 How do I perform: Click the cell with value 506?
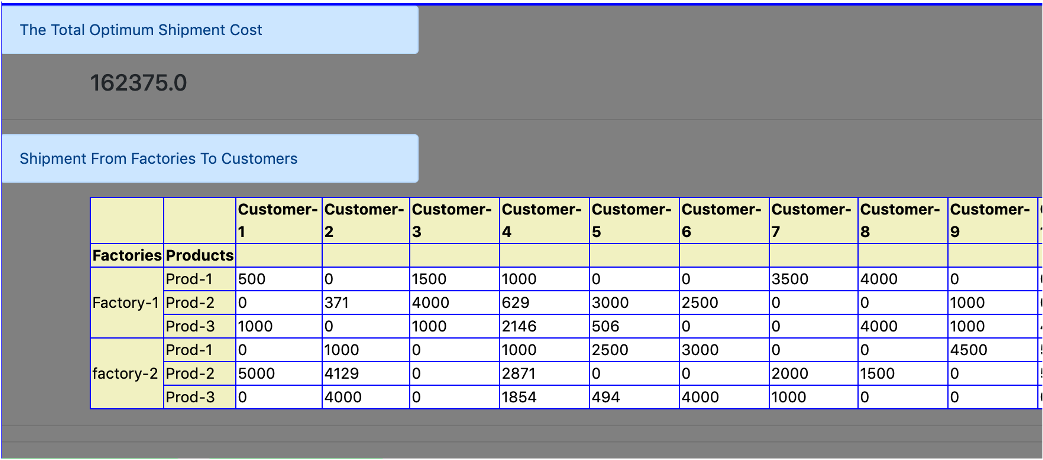(633, 326)
